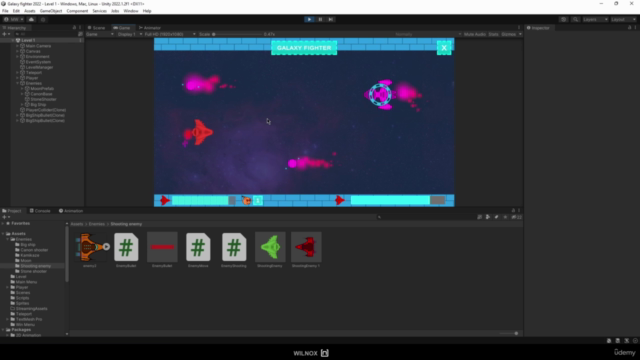Viewport: 640px width, 360px height.
Task: Select the LevelManager object
Action: click(x=39, y=67)
